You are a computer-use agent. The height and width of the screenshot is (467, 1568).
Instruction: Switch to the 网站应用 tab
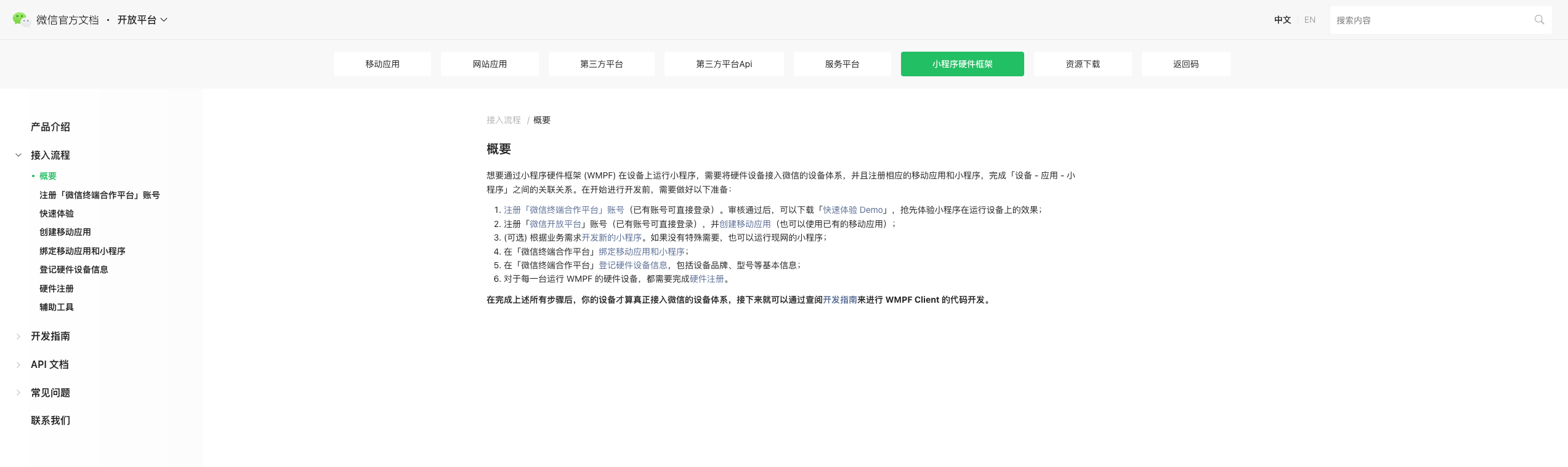[x=490, y=64]
